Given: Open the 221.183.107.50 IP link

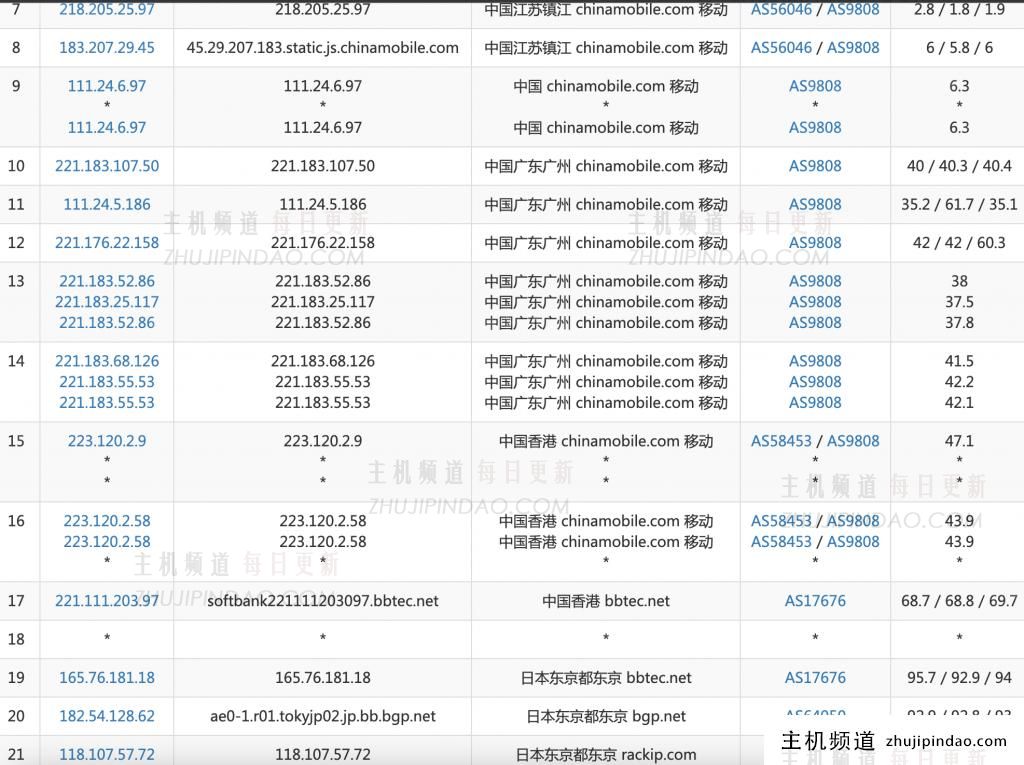Looking at the screenshot, I should coord(107,166).
